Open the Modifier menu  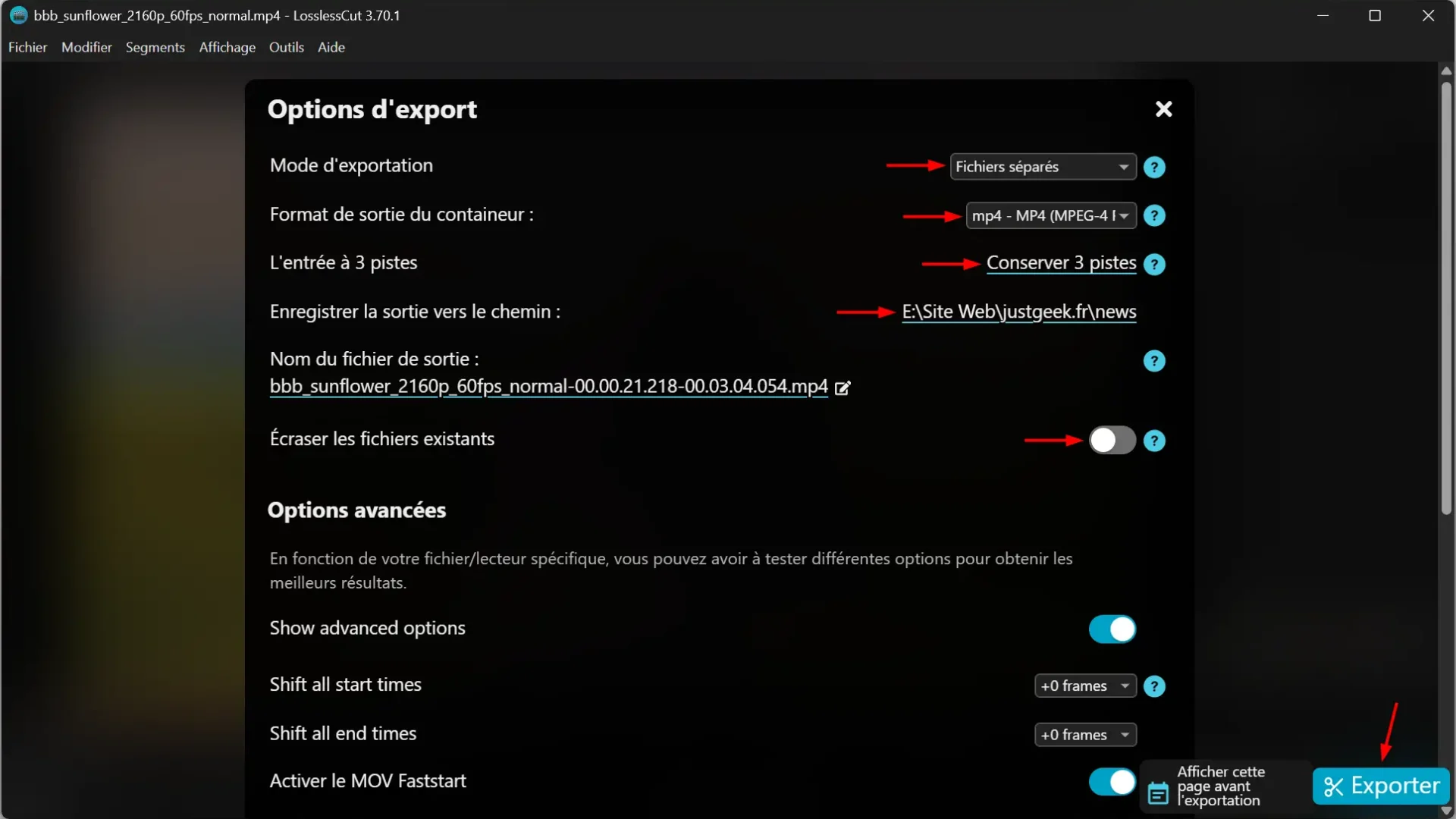pos(86,47)
